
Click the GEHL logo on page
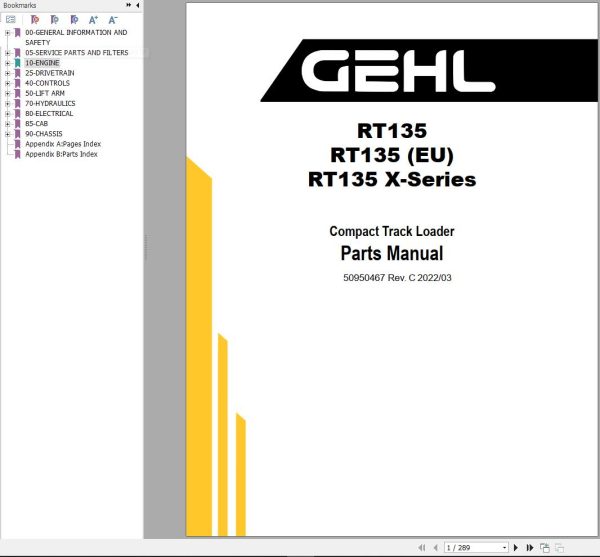398,71
